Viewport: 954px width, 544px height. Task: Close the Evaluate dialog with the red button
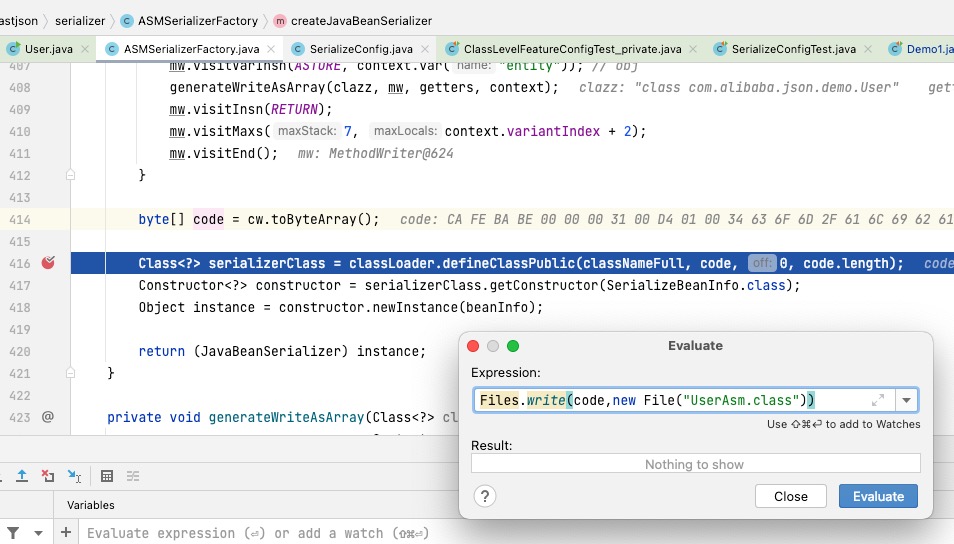coord(473,346)
